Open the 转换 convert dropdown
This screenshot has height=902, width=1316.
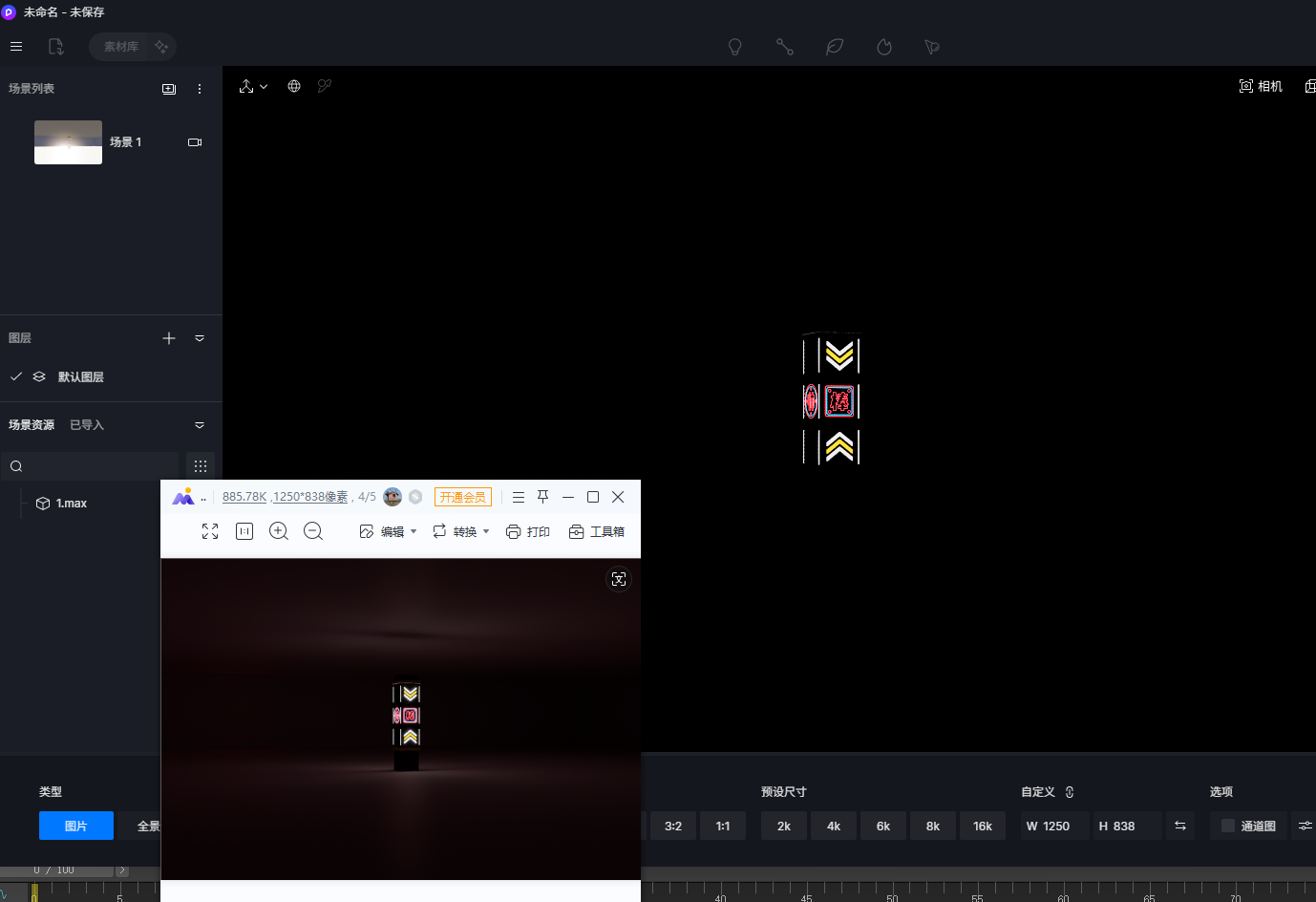point(460,531)
